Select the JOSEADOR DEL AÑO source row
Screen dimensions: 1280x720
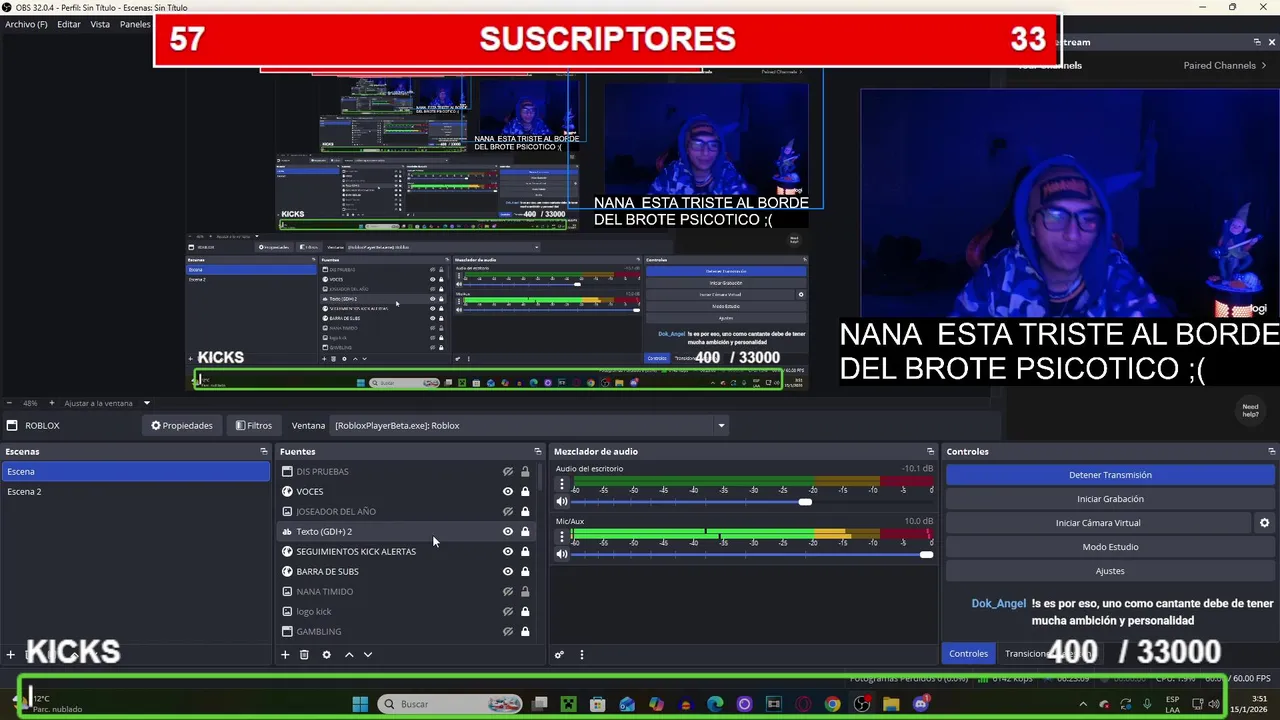click(408, 512)
